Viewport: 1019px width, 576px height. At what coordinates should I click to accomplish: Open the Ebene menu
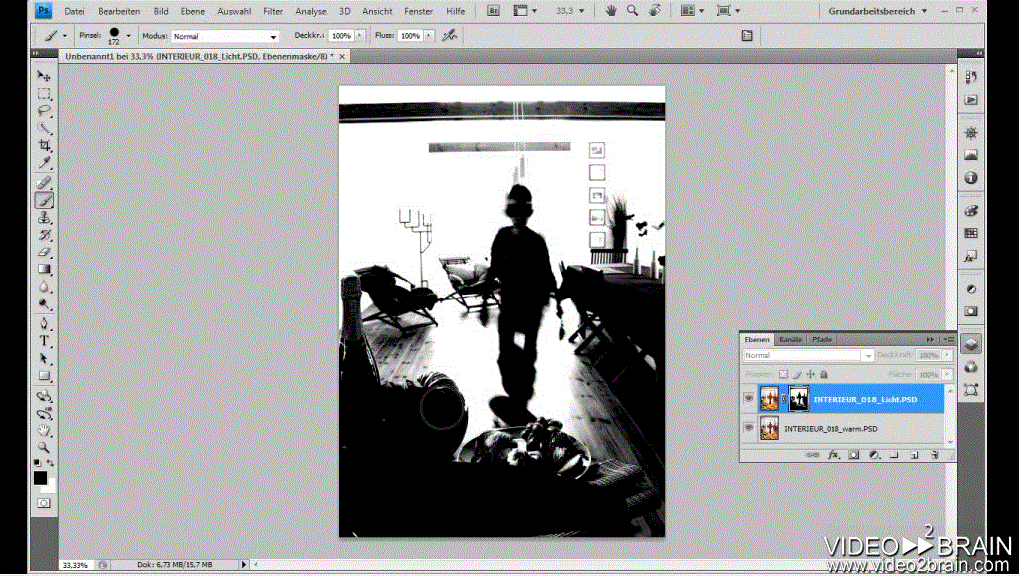point(192,11)
